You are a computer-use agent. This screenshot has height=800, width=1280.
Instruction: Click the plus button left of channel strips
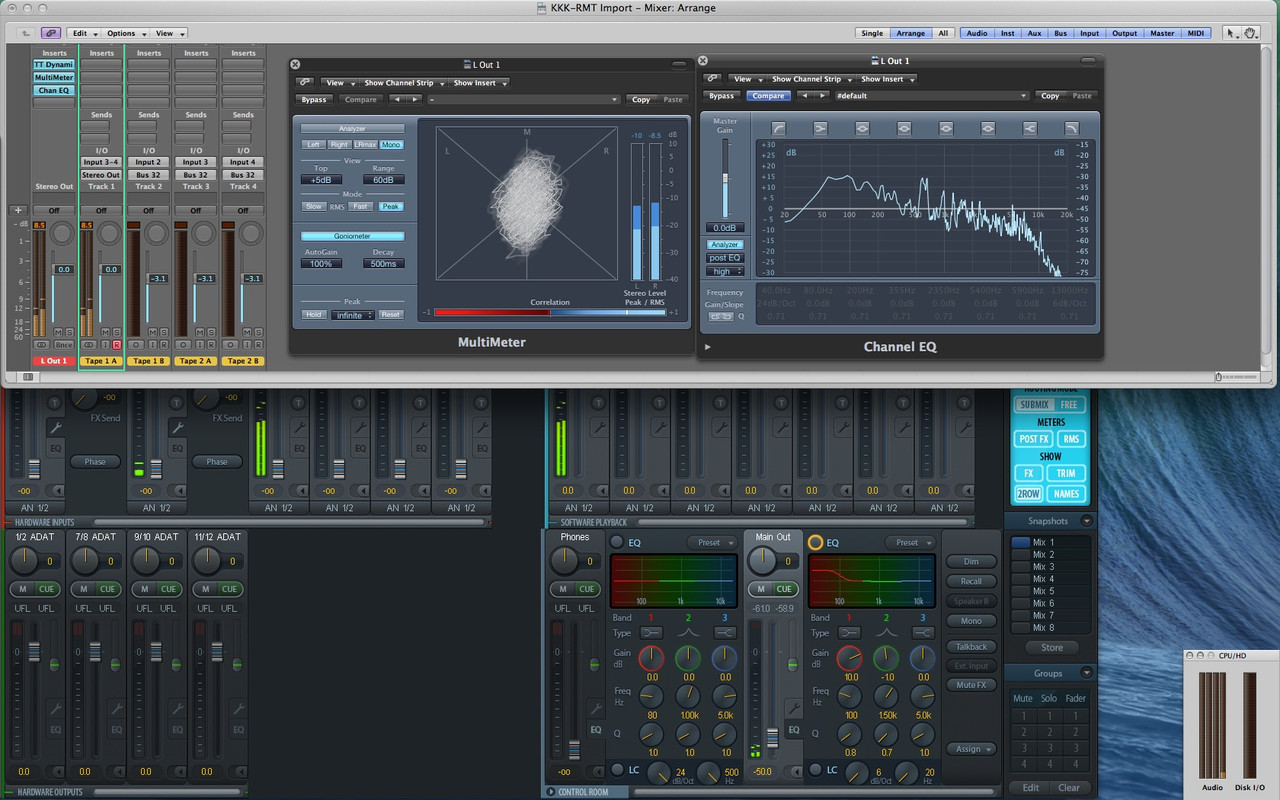(x=17, y=210)
